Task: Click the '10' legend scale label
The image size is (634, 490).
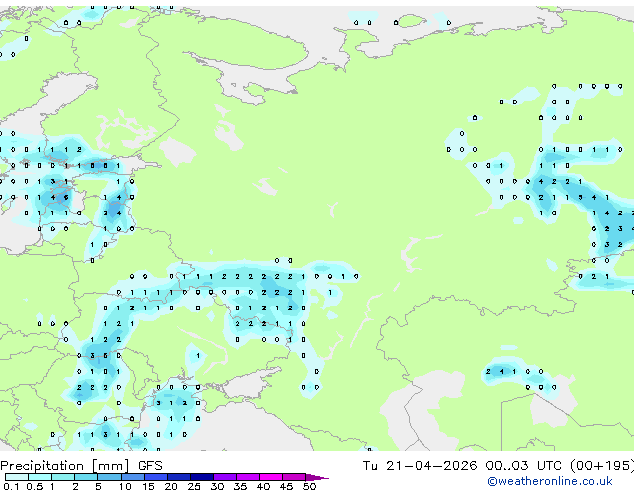Action: [125, 486]
